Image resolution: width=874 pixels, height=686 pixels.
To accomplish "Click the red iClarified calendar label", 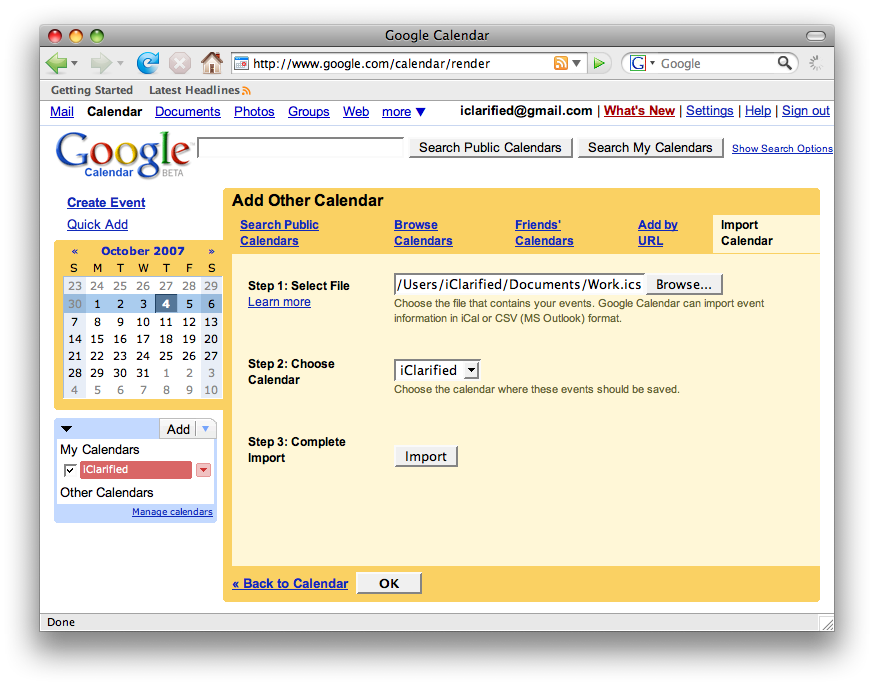I will point(136,470).
